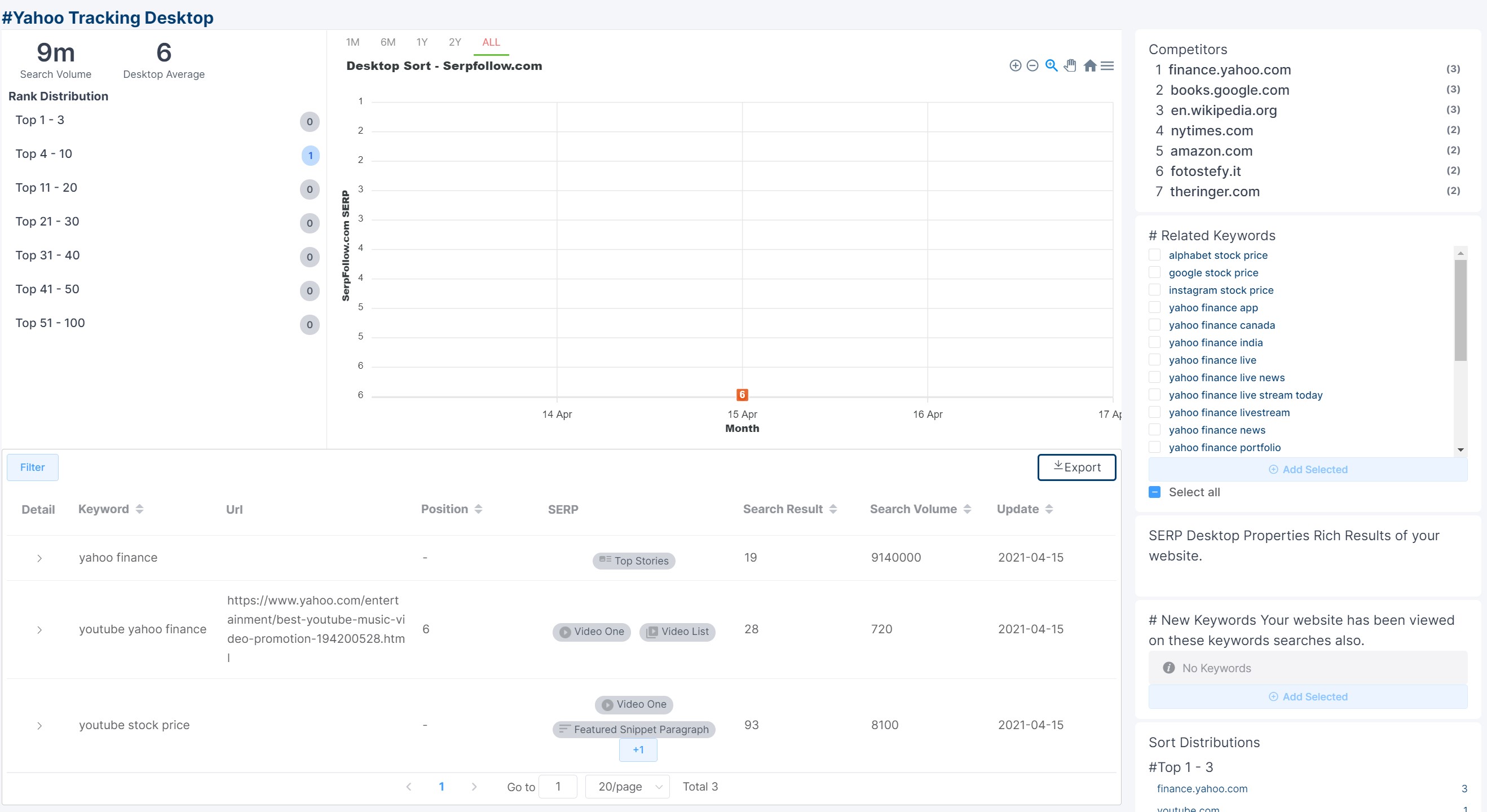Click the orange 6 chart data marker
This screenshot has height=812, width=1487.
click(742, 395)
